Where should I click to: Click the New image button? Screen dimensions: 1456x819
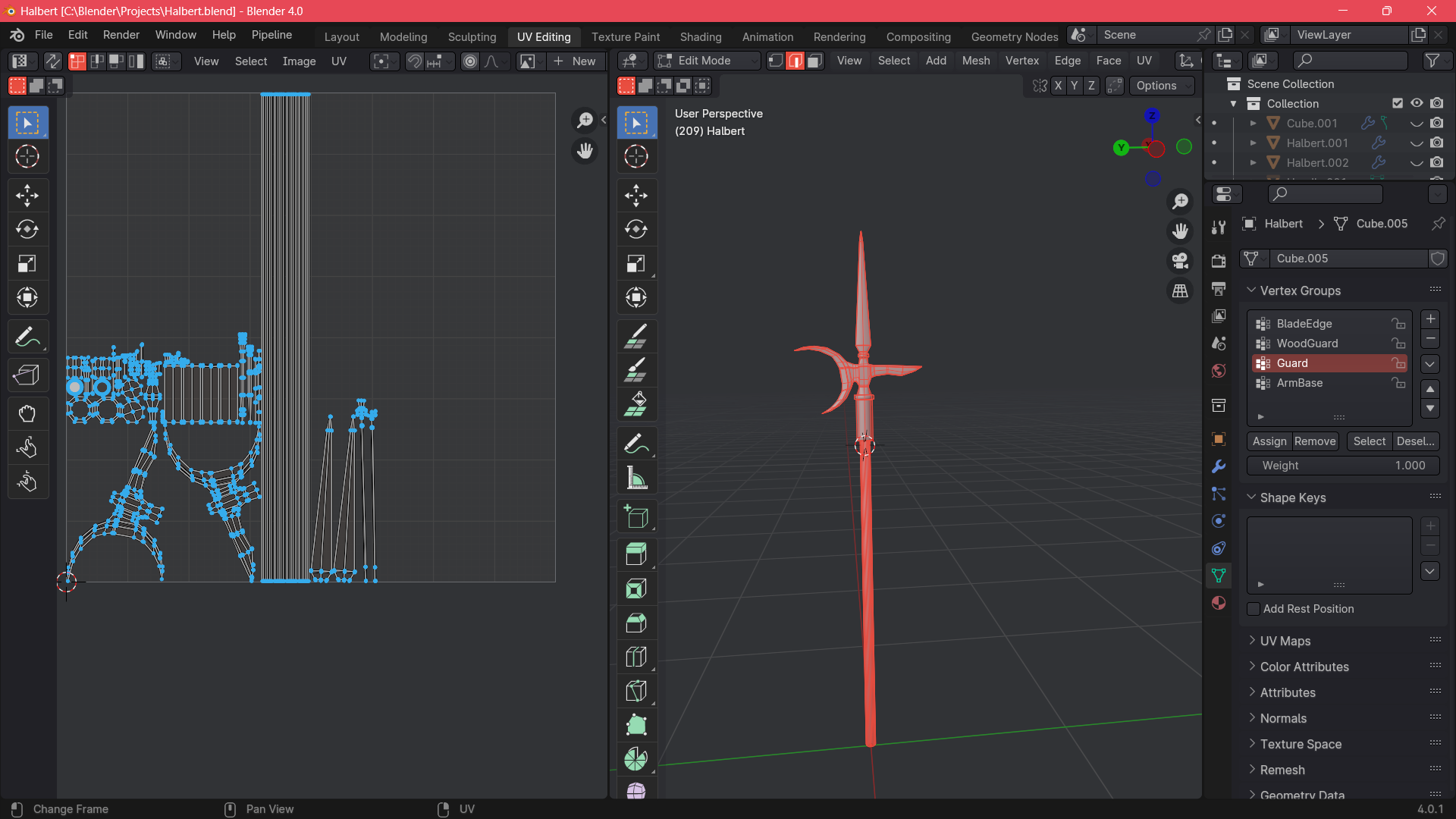tap(575, 61)
